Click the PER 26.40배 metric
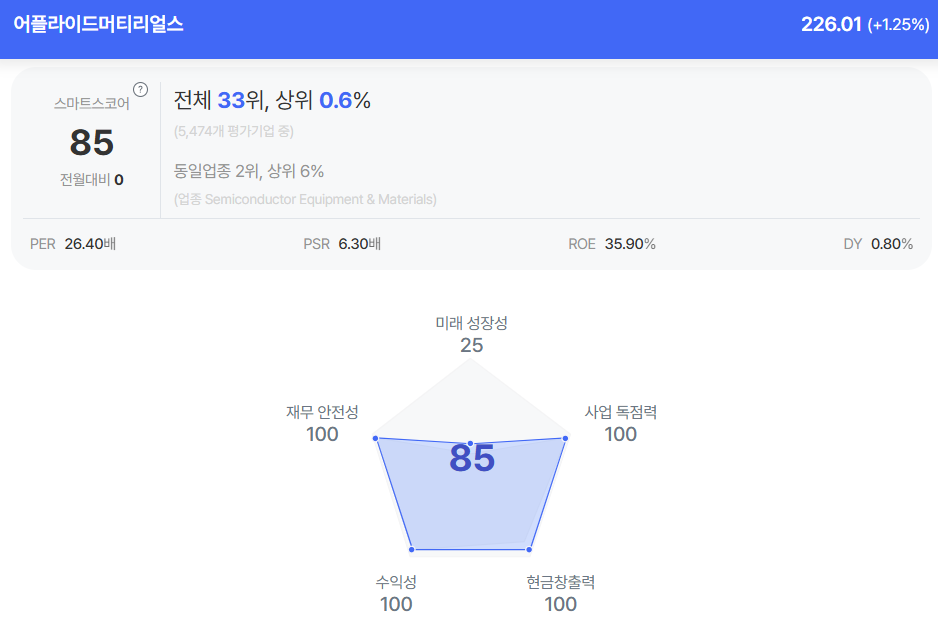 pyautogui.click(x=73, y=243)
